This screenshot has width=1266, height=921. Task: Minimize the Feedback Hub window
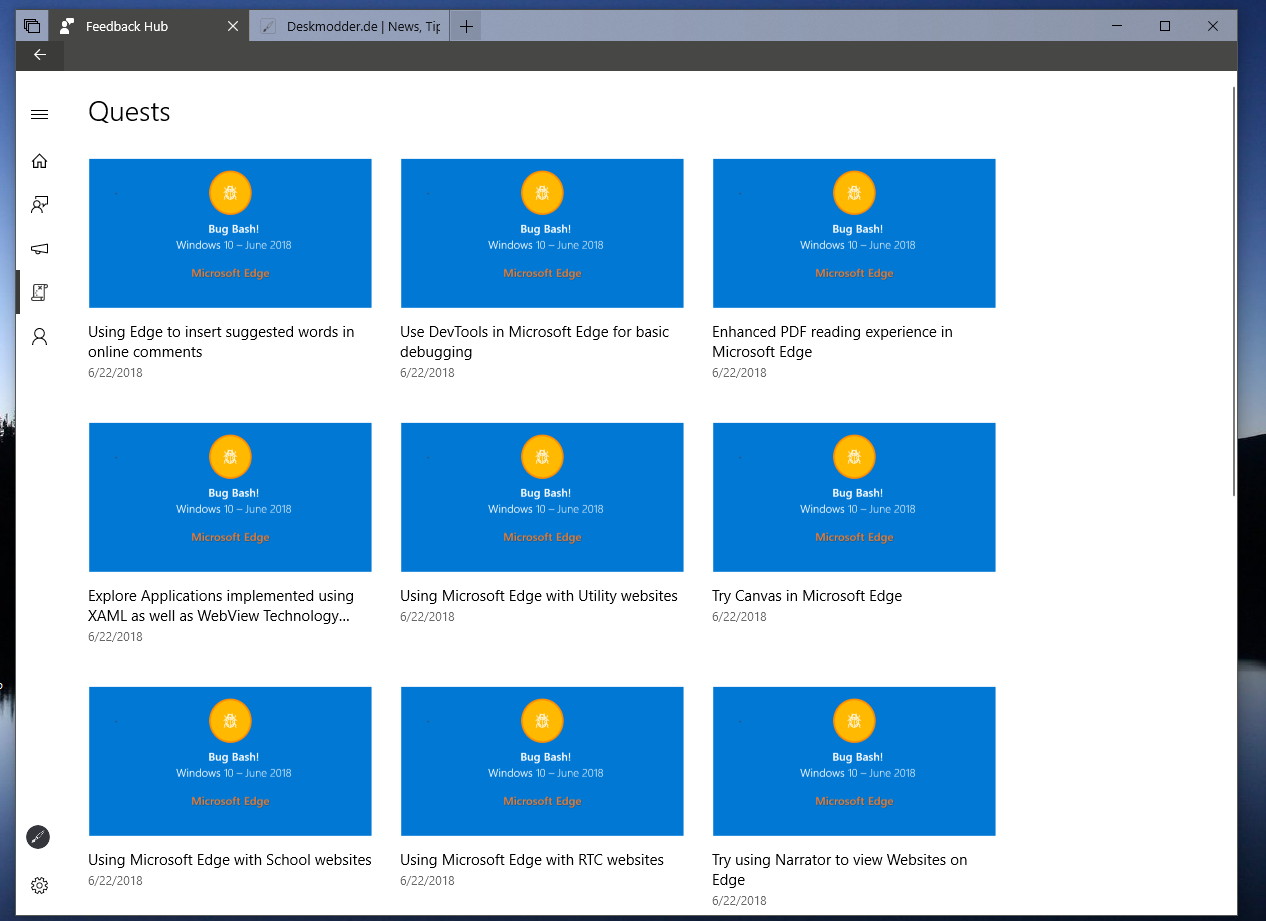pos(1117,26)
